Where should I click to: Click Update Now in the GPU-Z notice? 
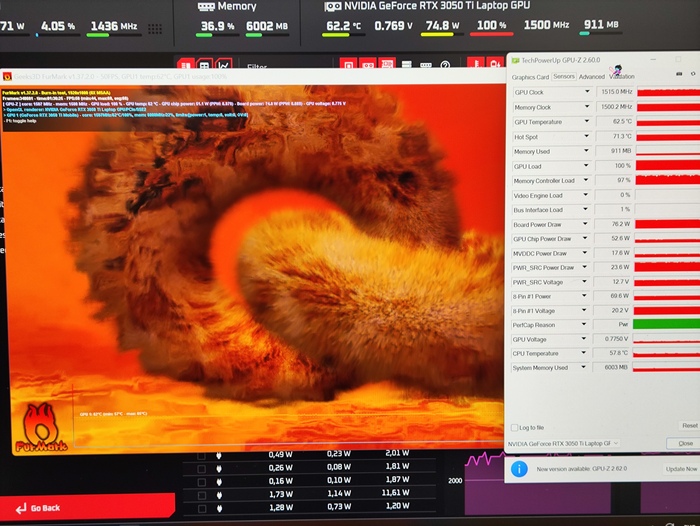pyautogui.click(x=681, y=469)
